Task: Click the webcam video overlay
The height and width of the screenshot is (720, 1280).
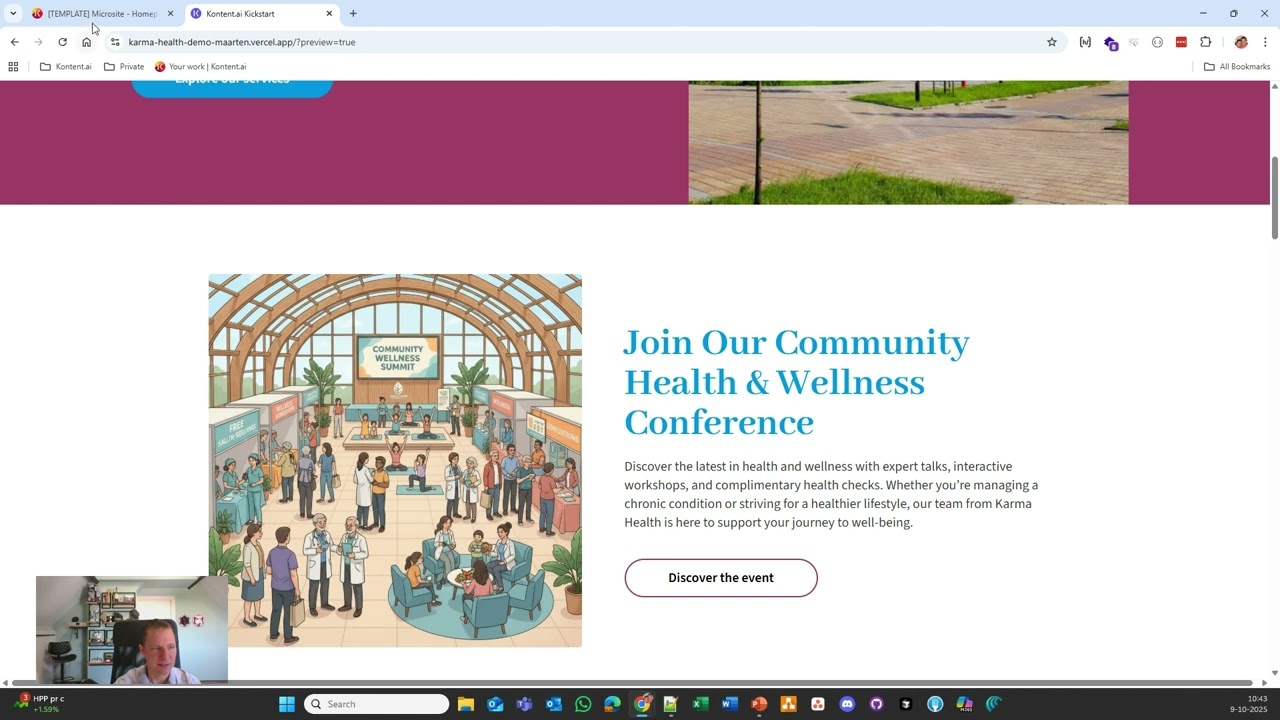Action: pos(132,630)
